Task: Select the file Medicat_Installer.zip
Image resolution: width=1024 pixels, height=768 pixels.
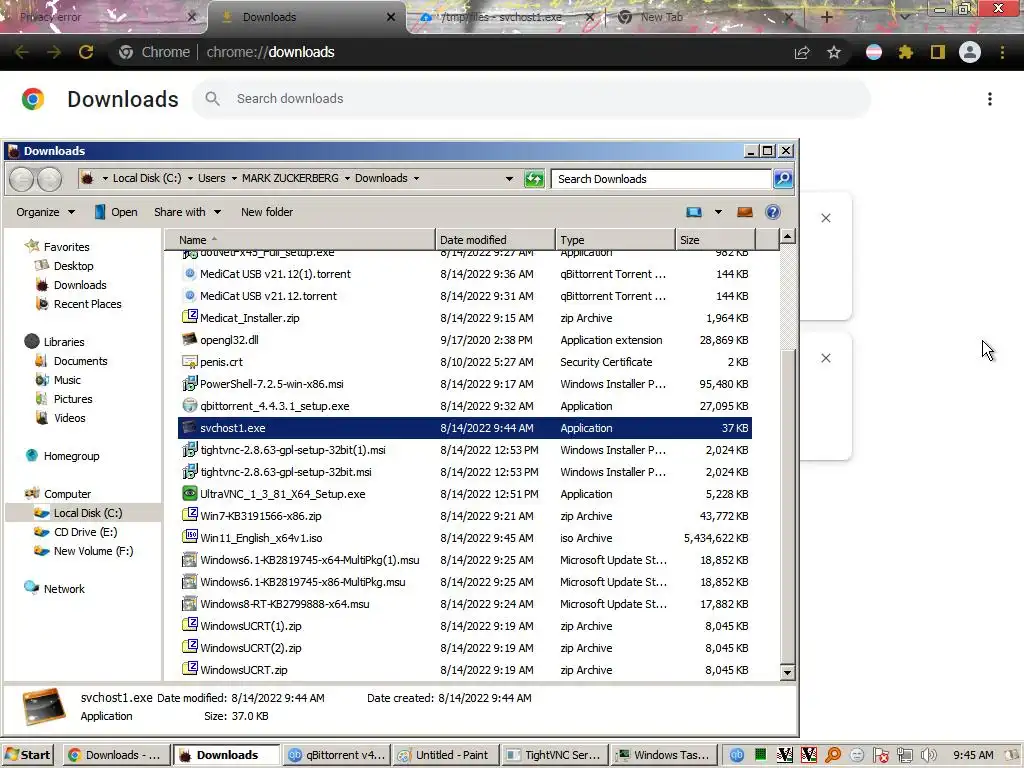Action: (465, 318)
